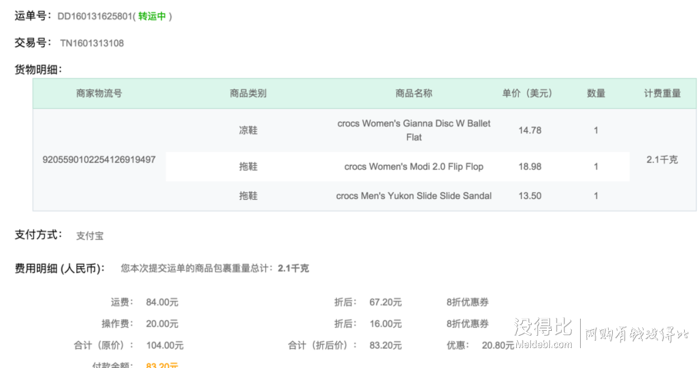Image resolution: width=700 pixels, height=368 pixels.
Task: Click the 支付宝 payment method
Action: [x=90, y=236]
